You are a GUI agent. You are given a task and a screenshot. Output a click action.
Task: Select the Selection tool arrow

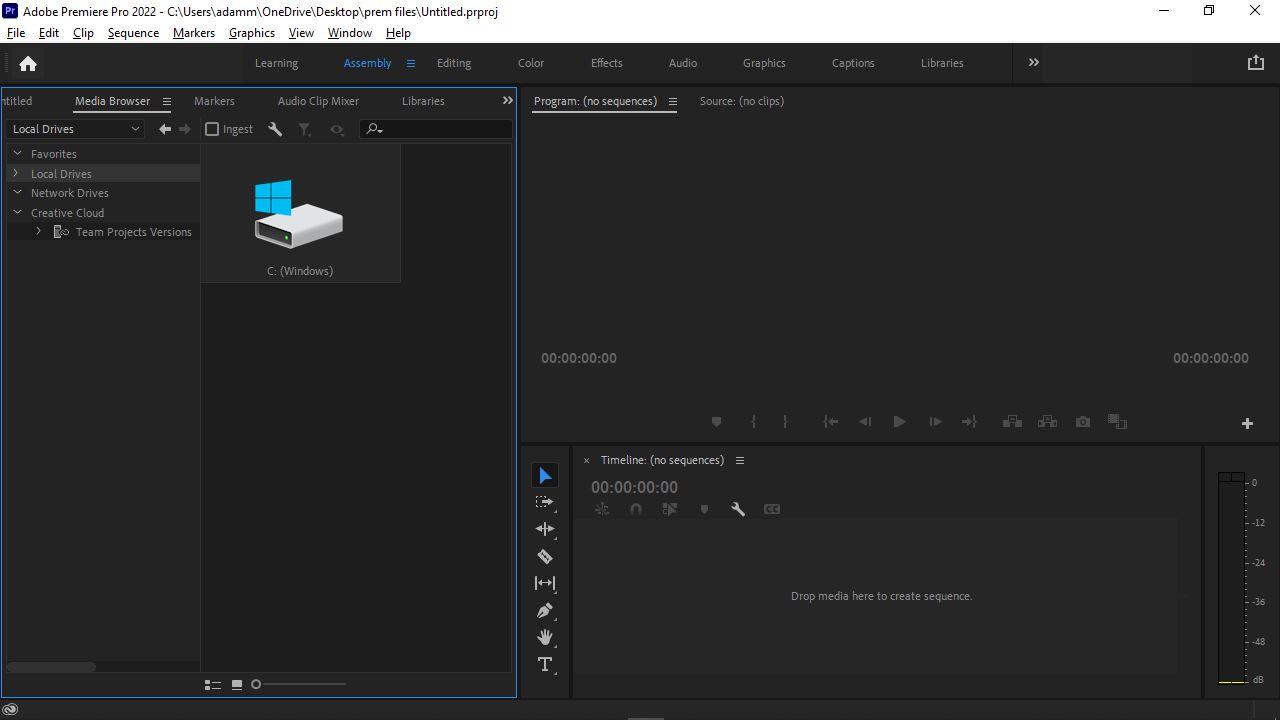pos(545,476)
